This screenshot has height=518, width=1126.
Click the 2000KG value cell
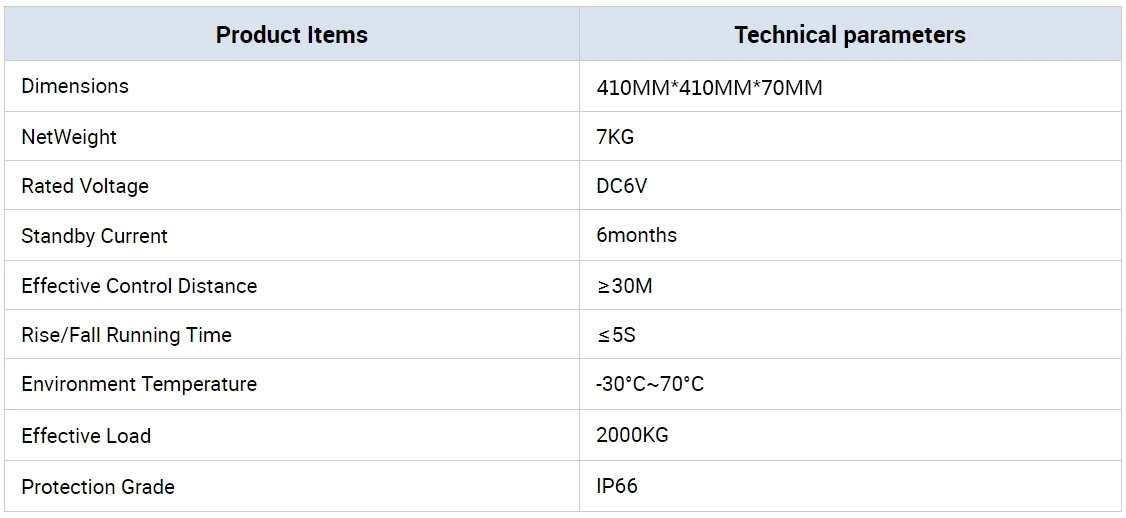tap(632, 435)
